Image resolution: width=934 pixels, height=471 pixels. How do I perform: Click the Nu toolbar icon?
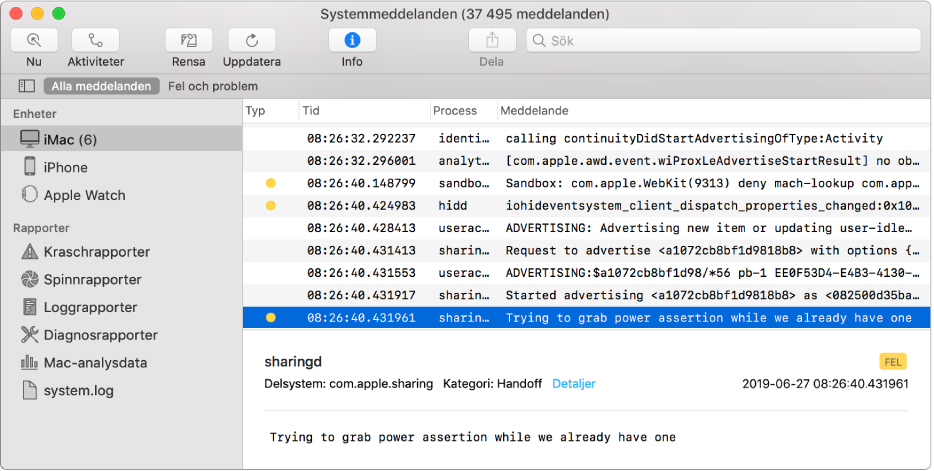[34, 40]
